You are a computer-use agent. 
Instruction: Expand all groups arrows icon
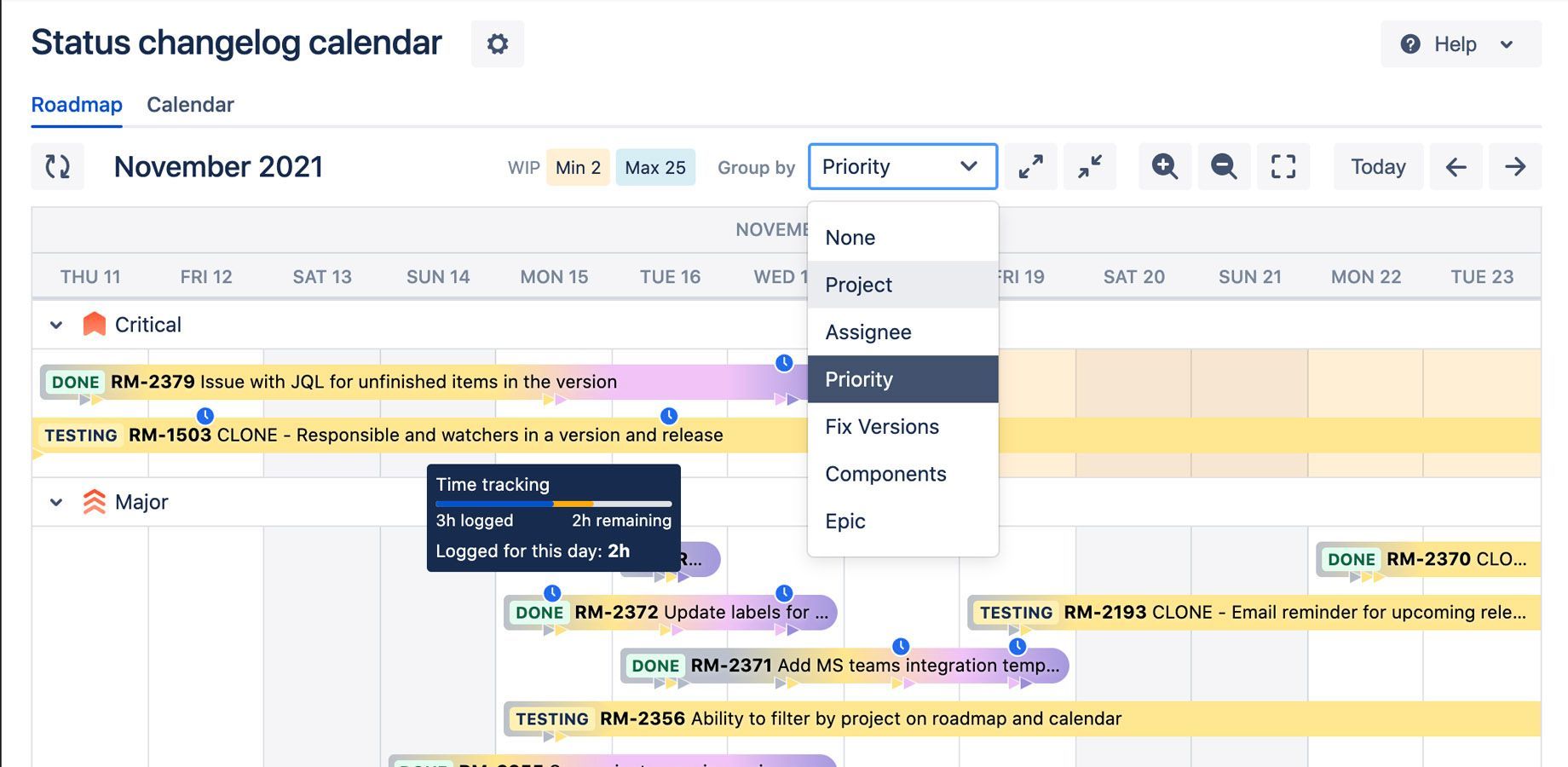point(1031,166)
